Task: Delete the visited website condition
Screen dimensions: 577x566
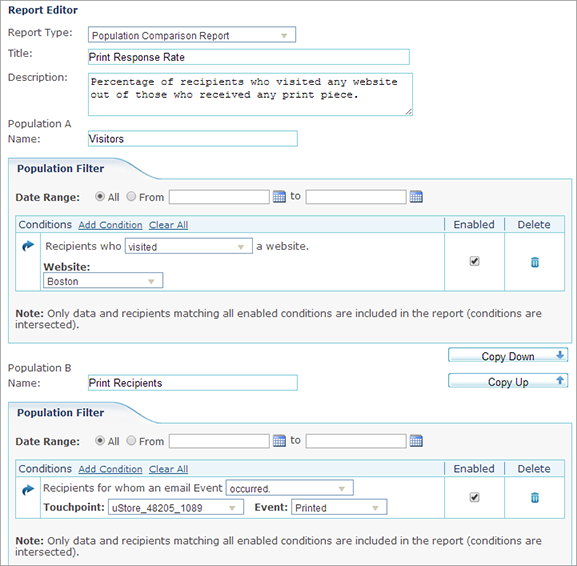Action: click(535, 262)
